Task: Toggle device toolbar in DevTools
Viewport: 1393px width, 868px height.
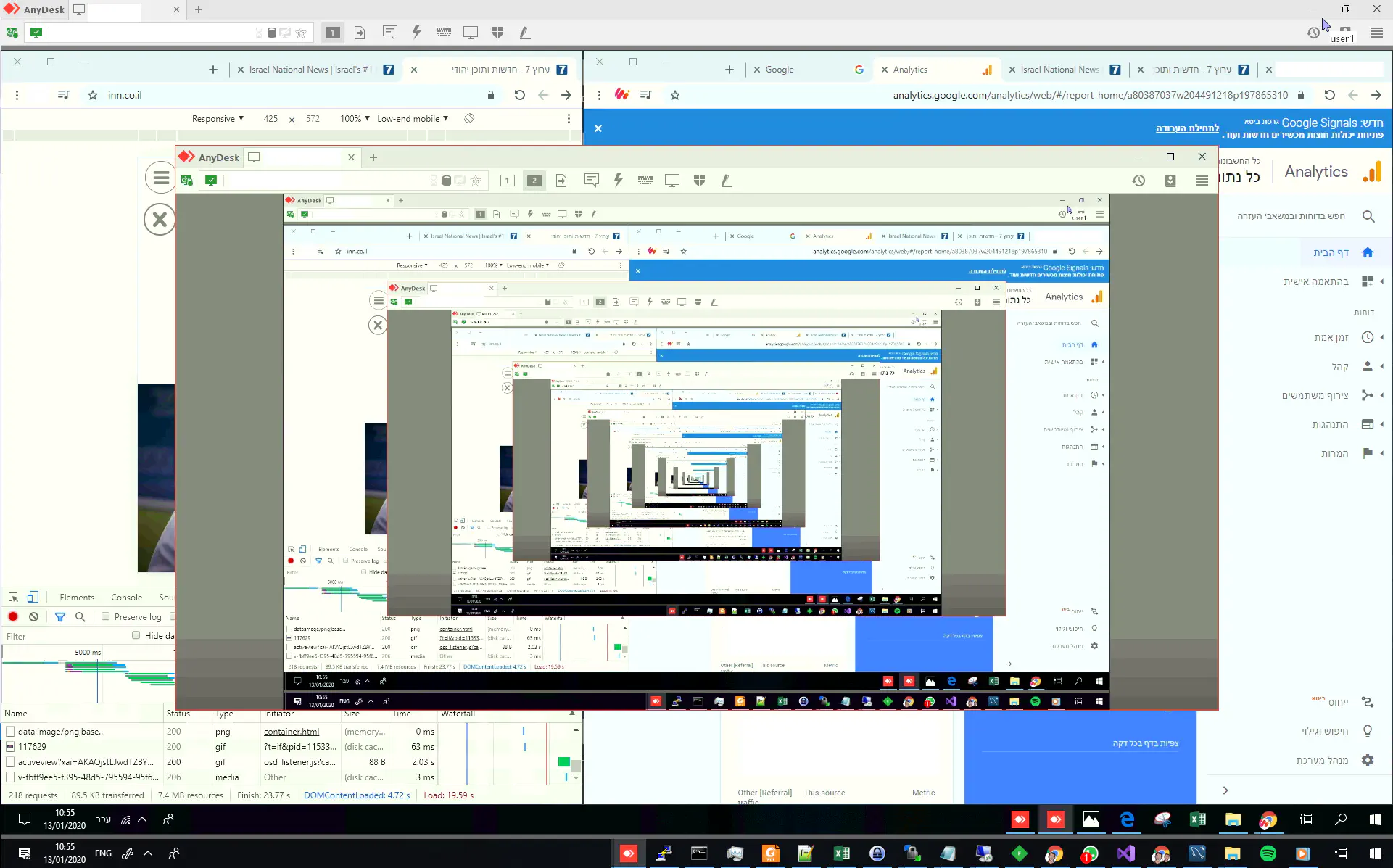Action: point(33,597)
